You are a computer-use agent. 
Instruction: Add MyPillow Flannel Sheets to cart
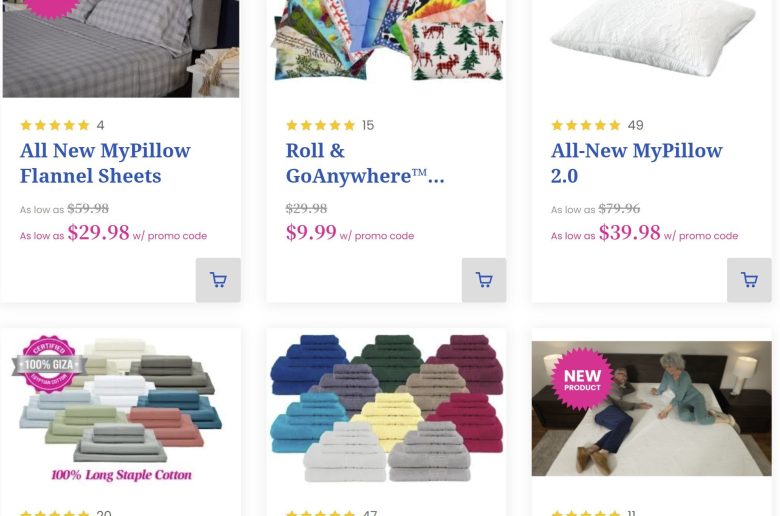[218, 280]
